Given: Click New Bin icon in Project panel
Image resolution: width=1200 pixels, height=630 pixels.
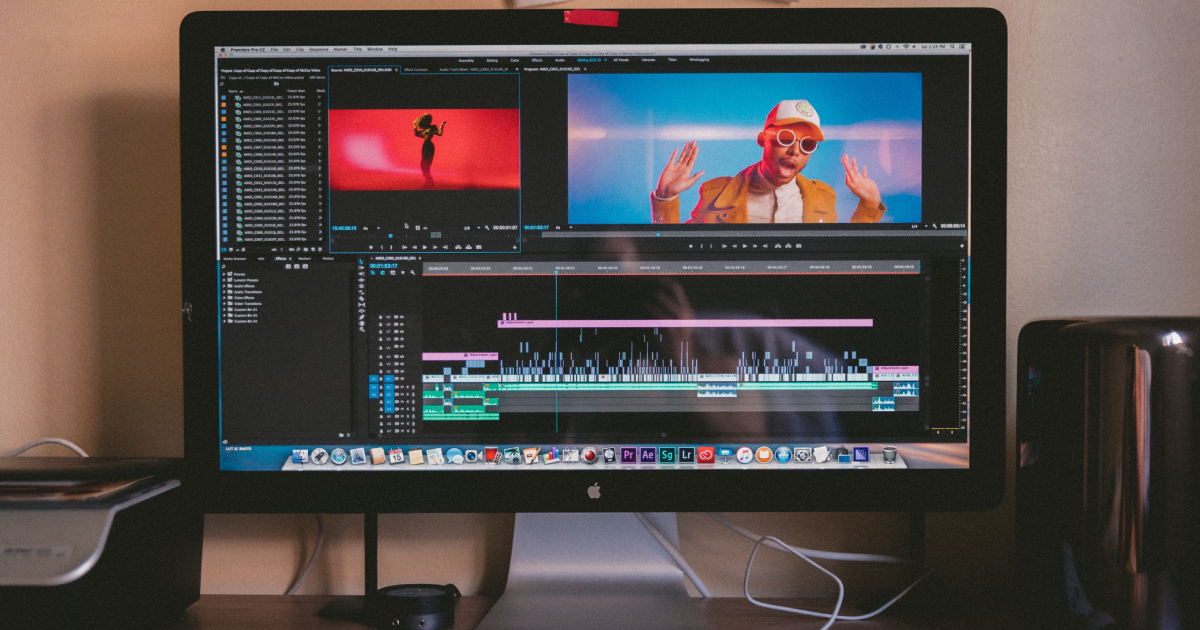Looking at the screenshot, I should pos(306,249).
